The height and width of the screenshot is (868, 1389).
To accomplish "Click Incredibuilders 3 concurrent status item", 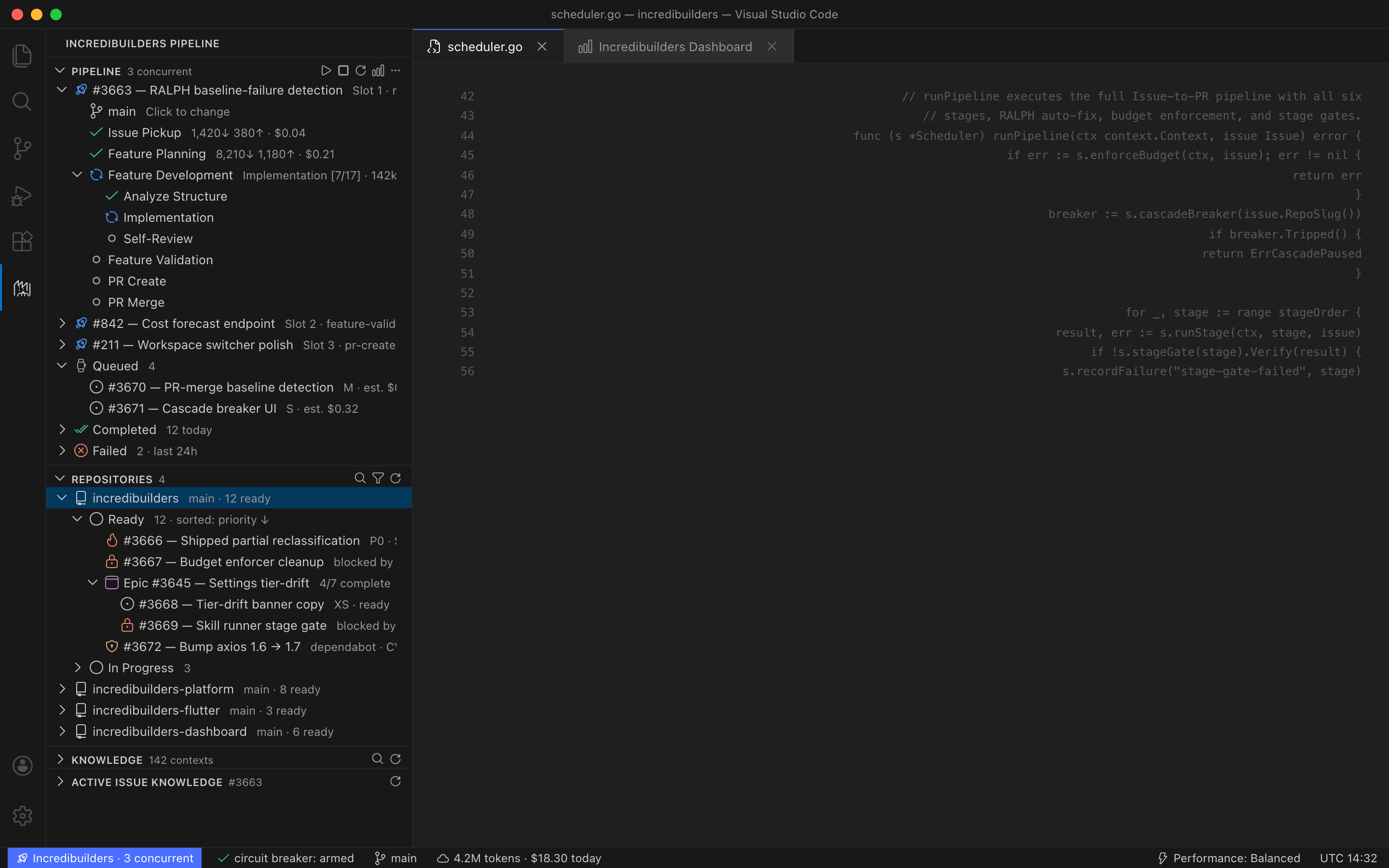I will coord(105,858).
